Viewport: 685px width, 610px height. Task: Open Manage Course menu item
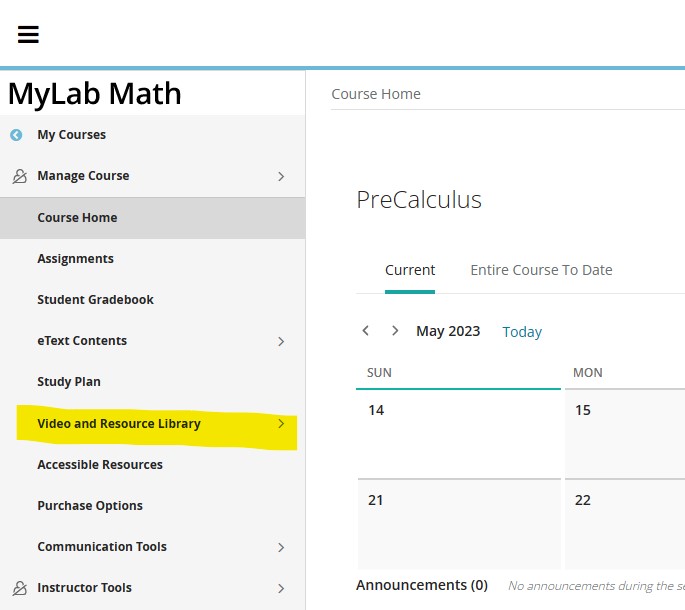pos(83,176)
